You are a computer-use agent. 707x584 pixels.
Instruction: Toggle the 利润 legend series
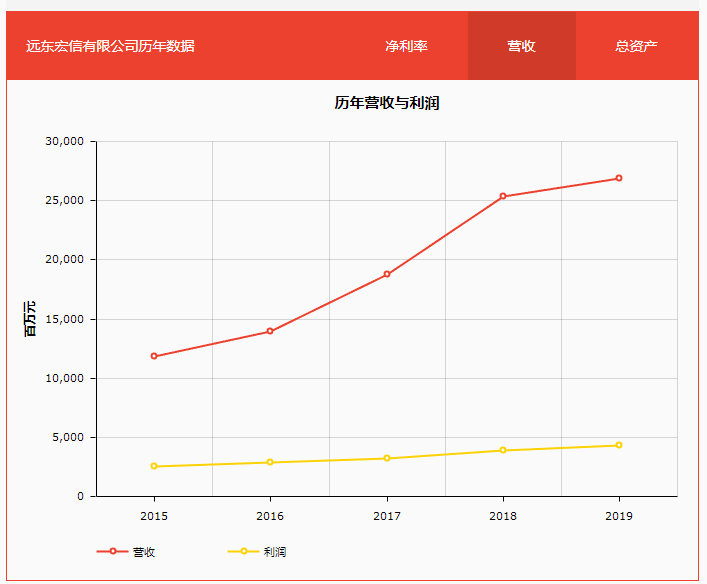click(275, 552)
